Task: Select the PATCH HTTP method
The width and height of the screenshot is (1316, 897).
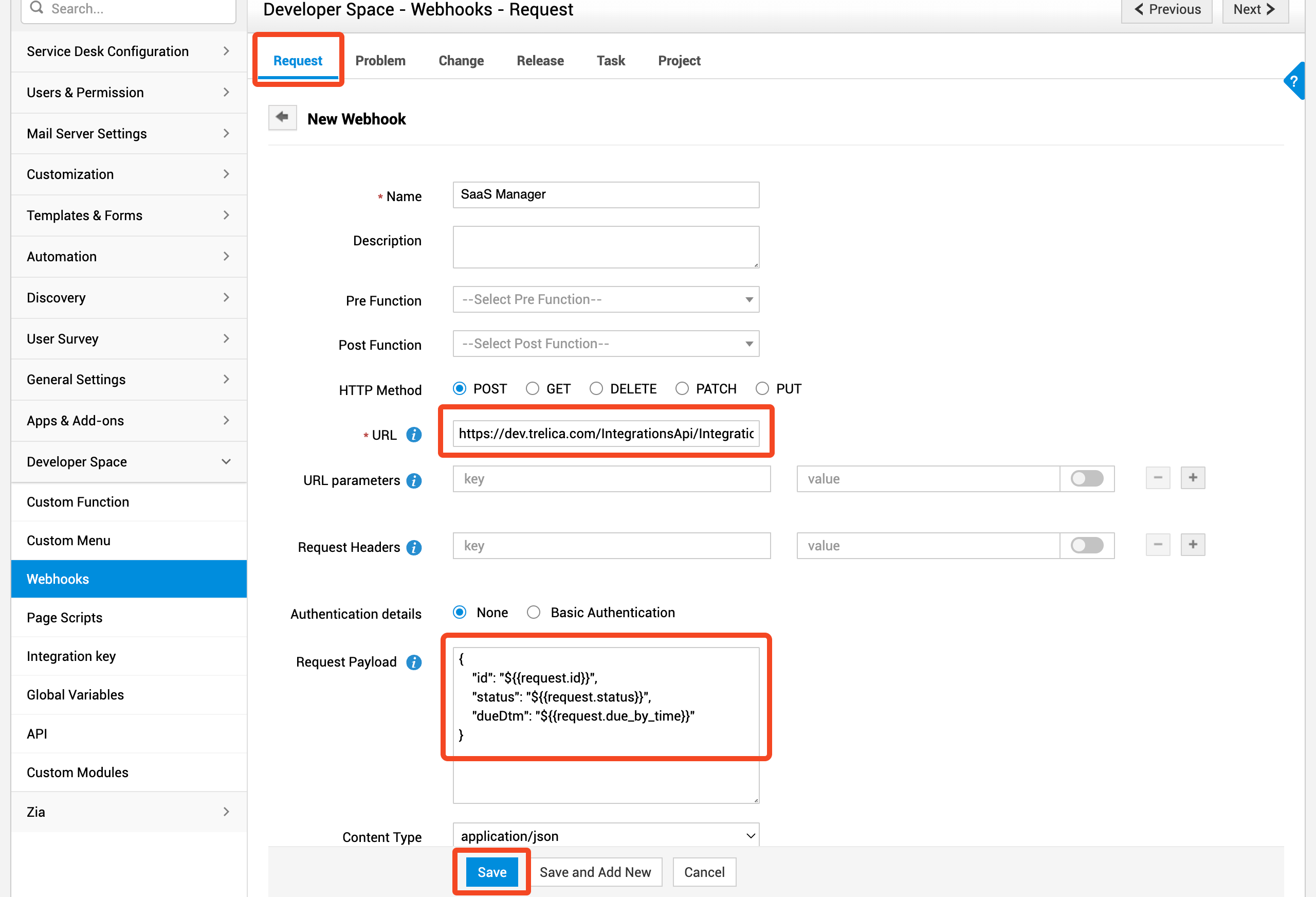Action: tap(682, 389)
